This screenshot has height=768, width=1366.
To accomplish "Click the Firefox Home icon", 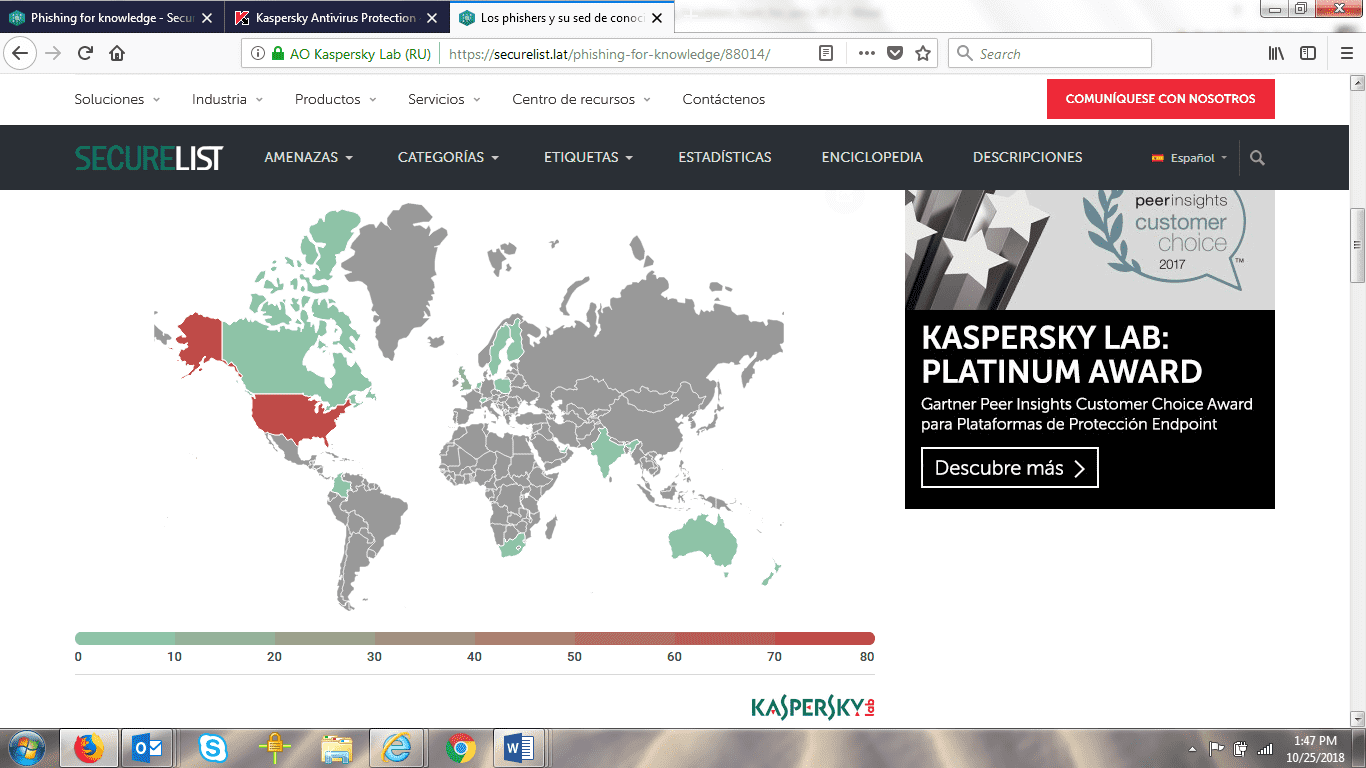I will tap(117, 54).
